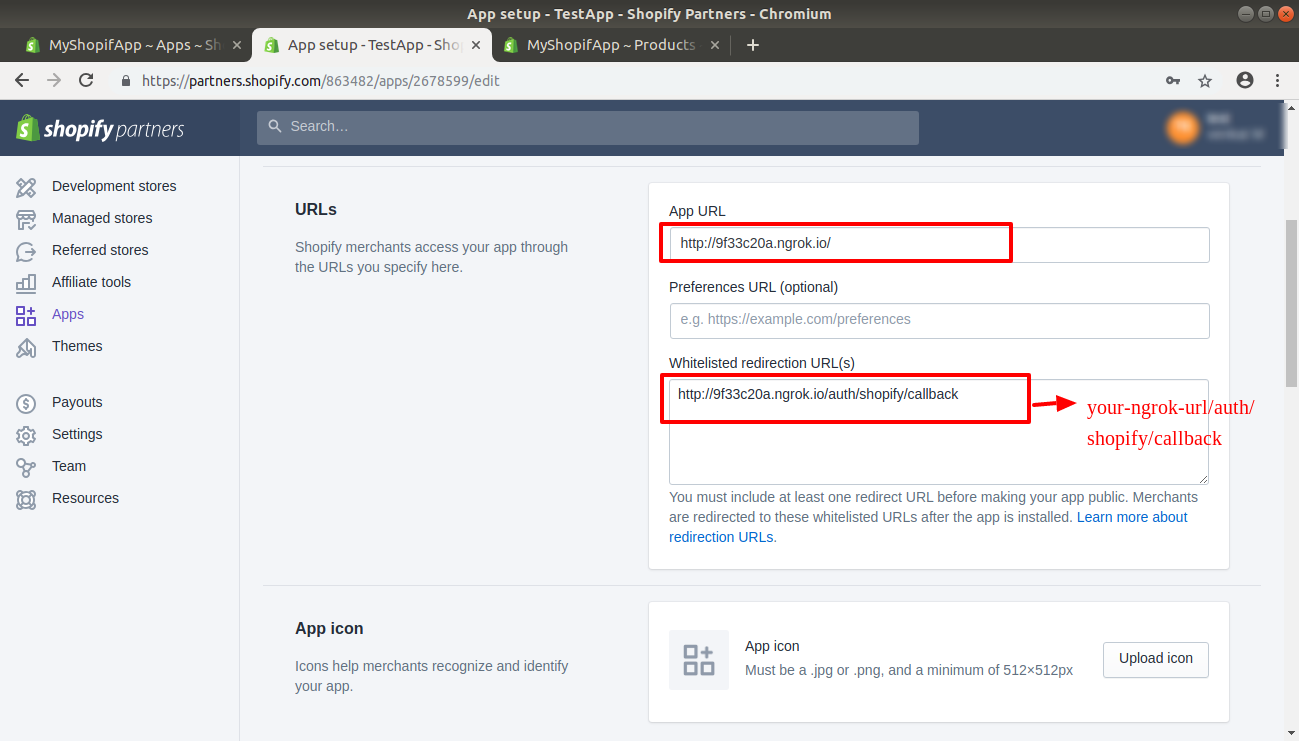Screen dimensions: 1299x741
Task: Open Development stores page
Action: (114, 186)
